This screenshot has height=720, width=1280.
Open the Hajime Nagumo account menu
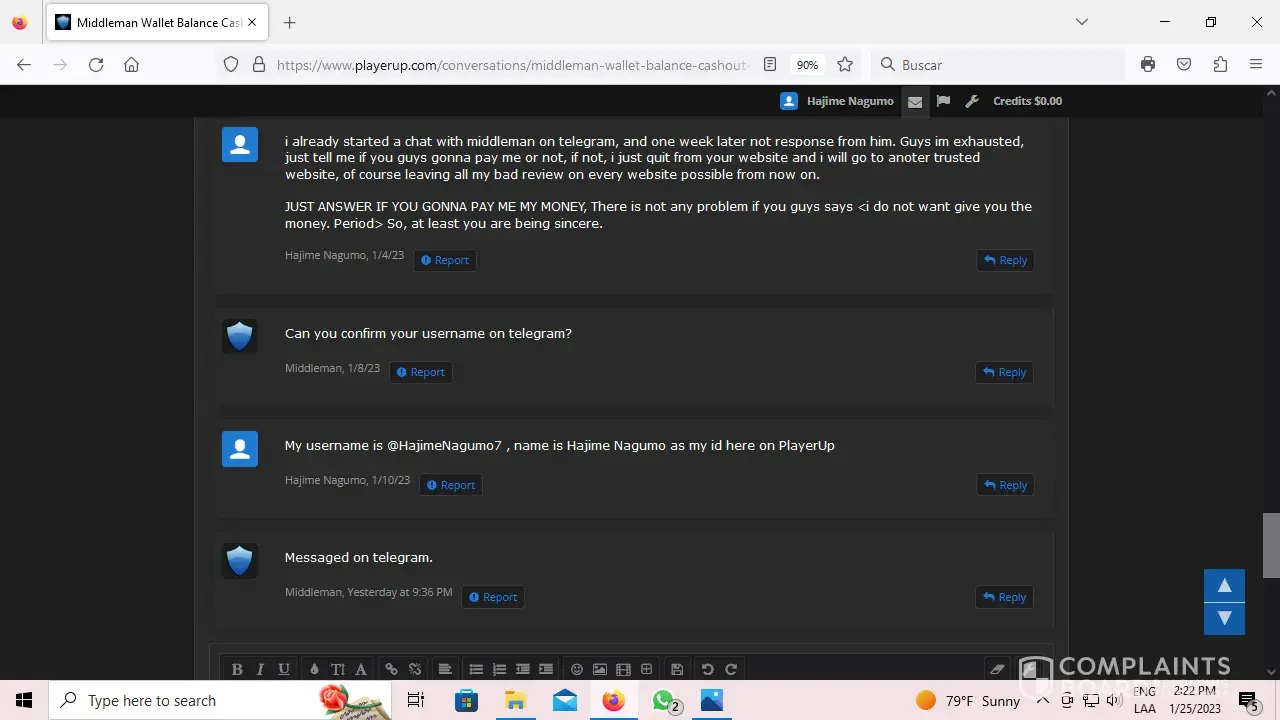coord(837,101)
